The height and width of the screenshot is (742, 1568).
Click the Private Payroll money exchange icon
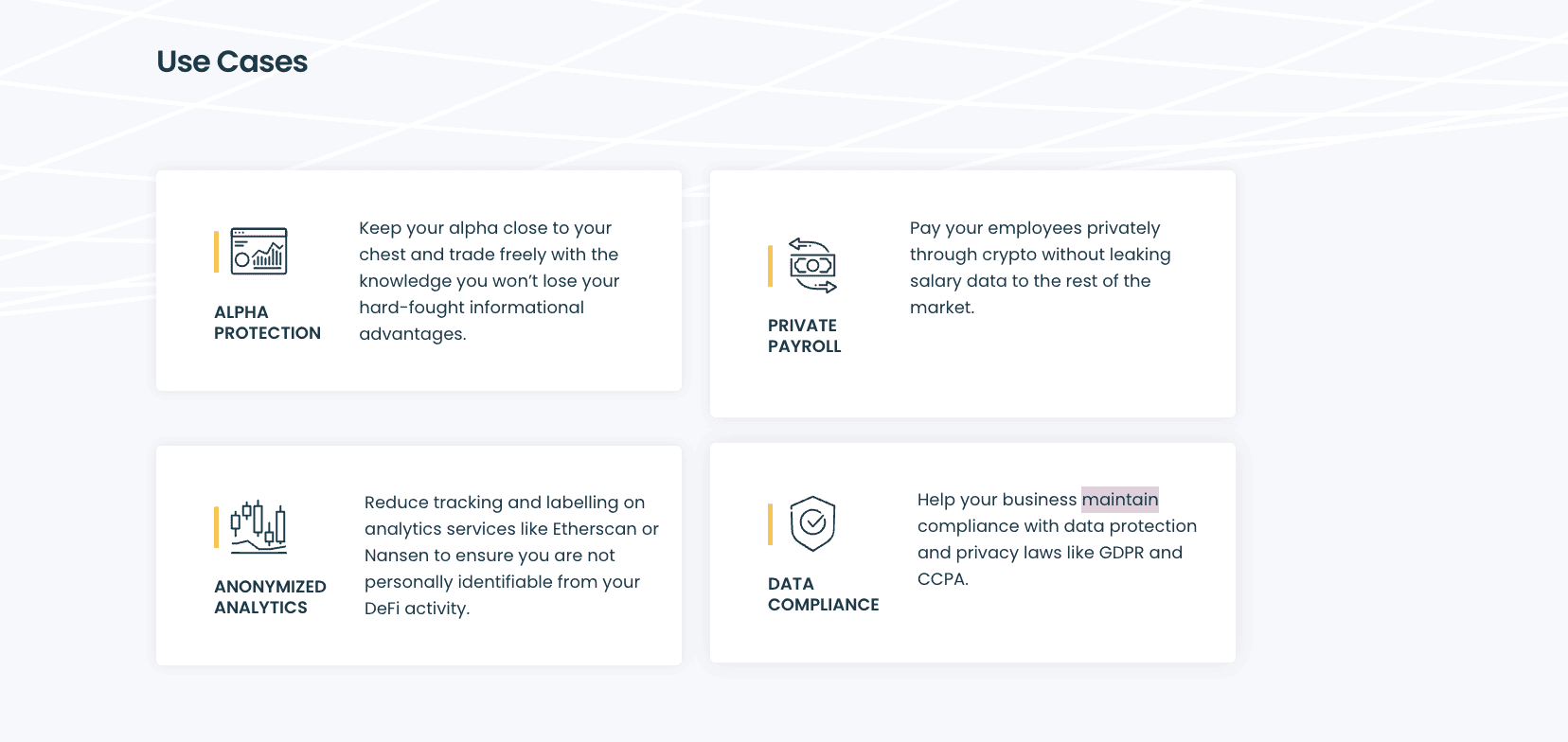coord(812,266)
